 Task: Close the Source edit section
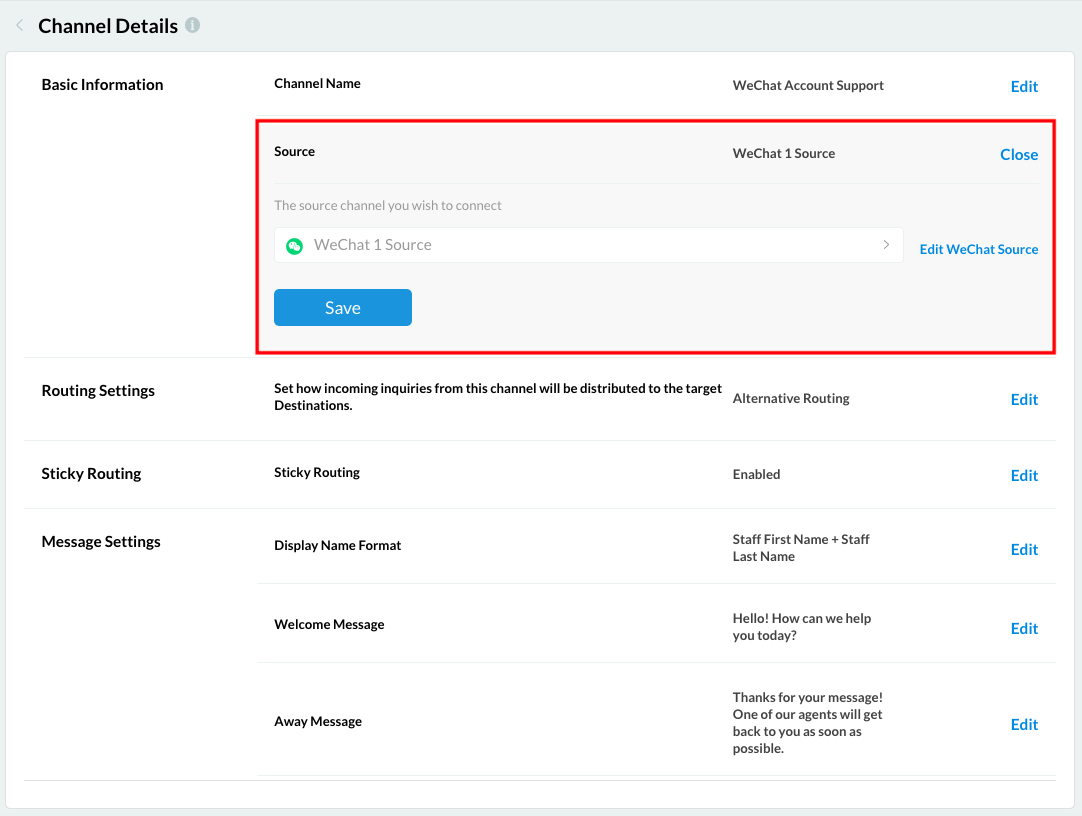1019,155
